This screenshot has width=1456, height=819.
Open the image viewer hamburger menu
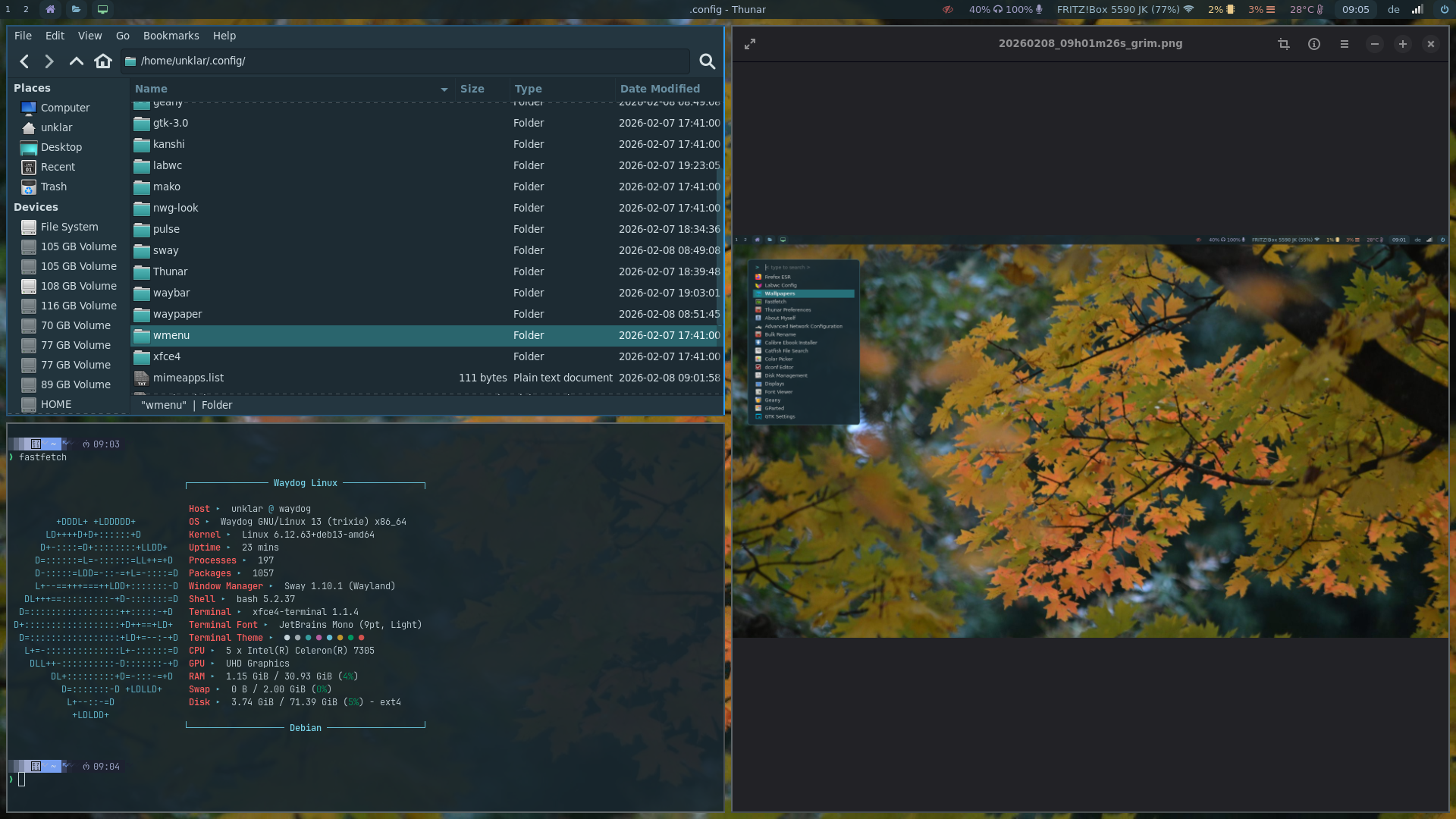tap(1344, 44)
